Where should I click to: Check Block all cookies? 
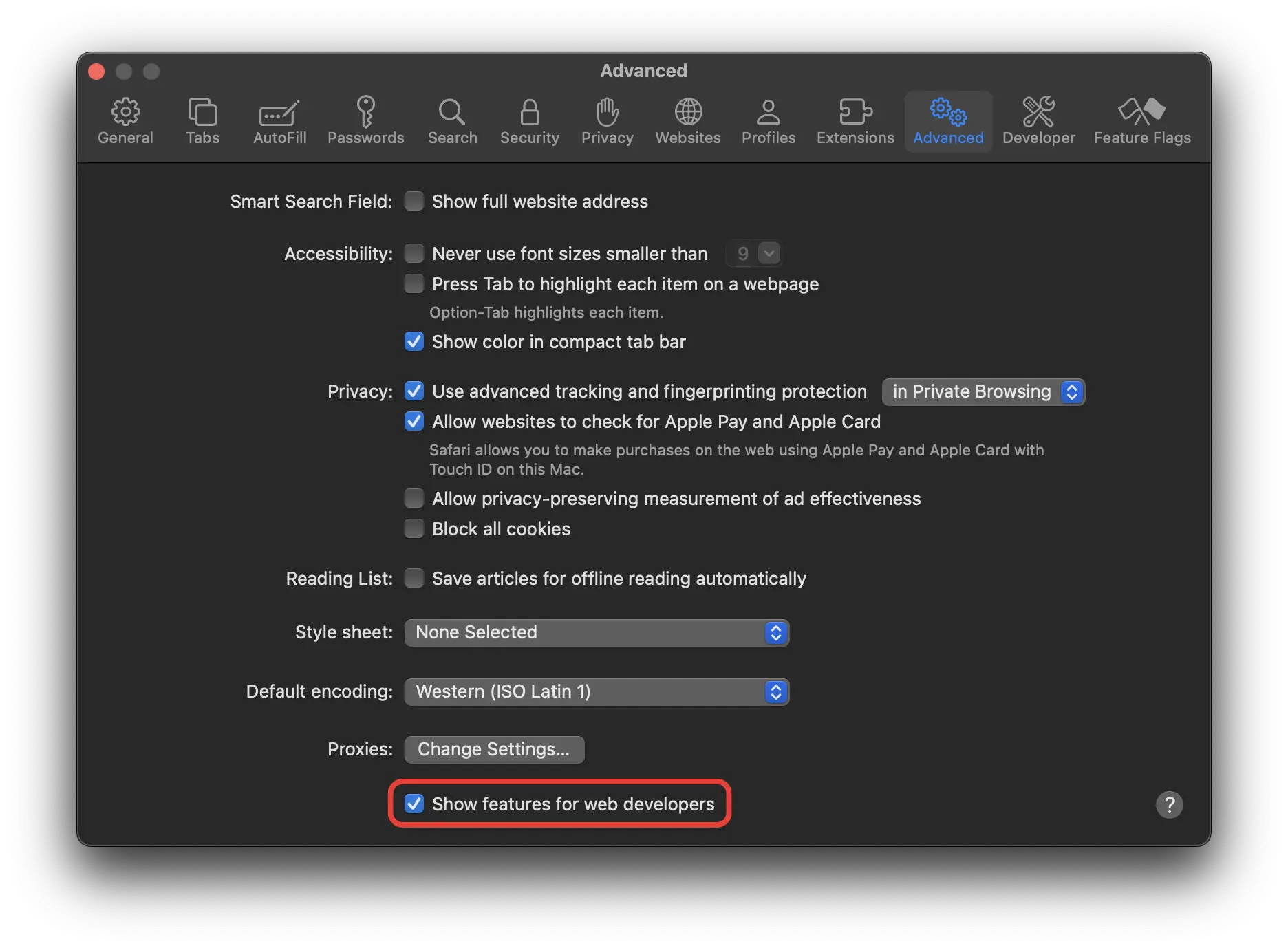pos(414,529)
